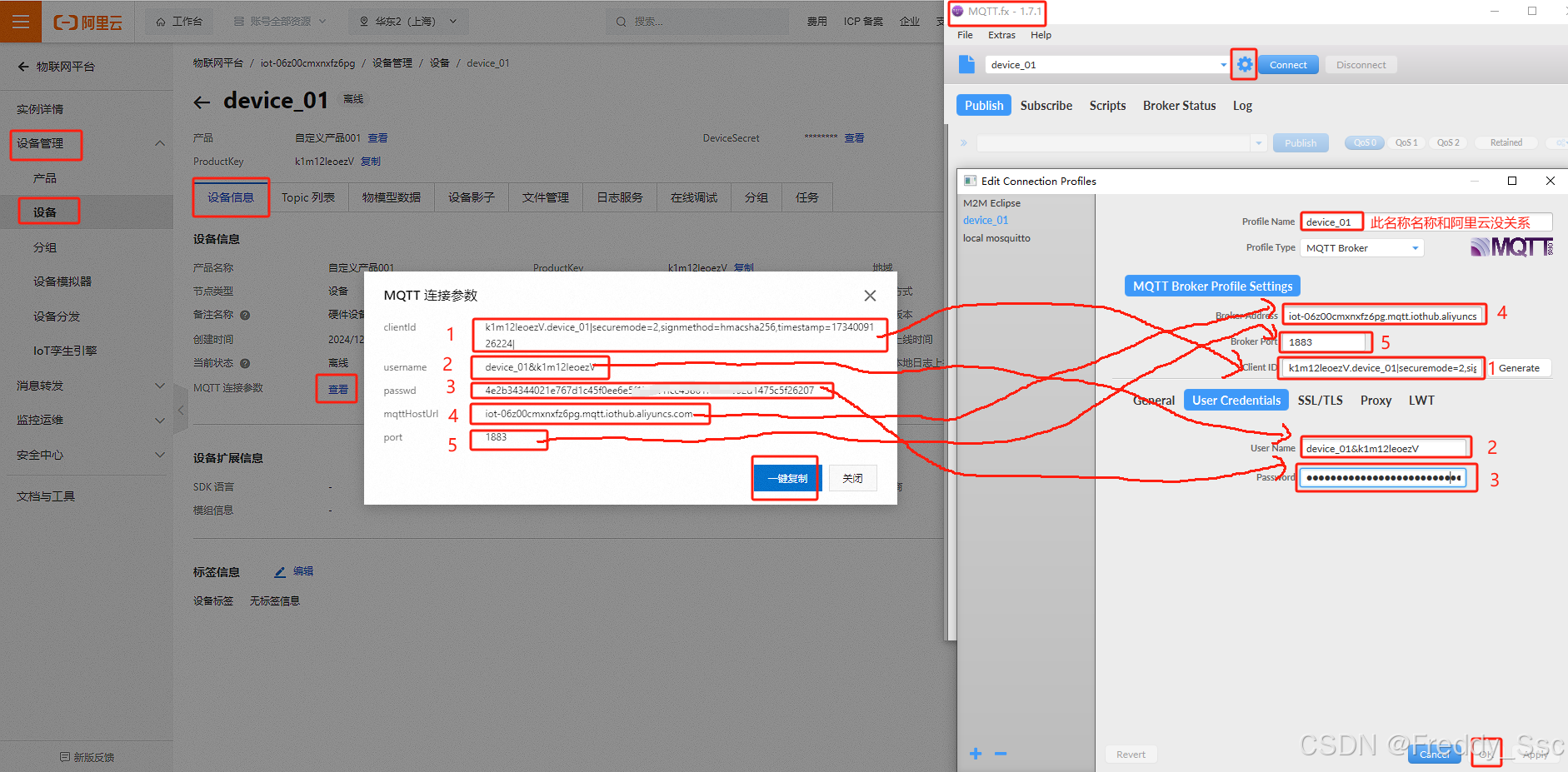
Task: Click the 新版反馈 feedback icon
Action: [65, 757]
